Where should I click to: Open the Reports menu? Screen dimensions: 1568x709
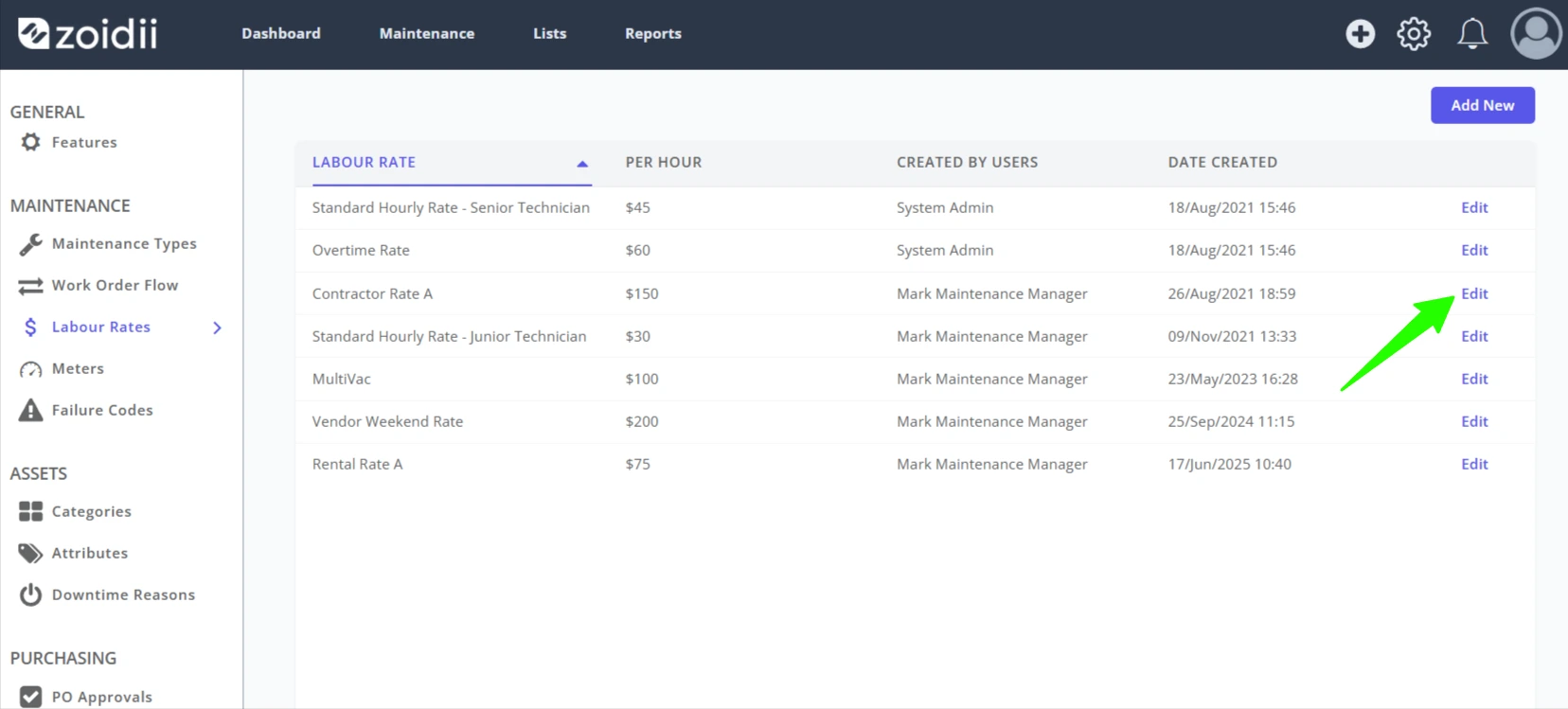(652, 34)
